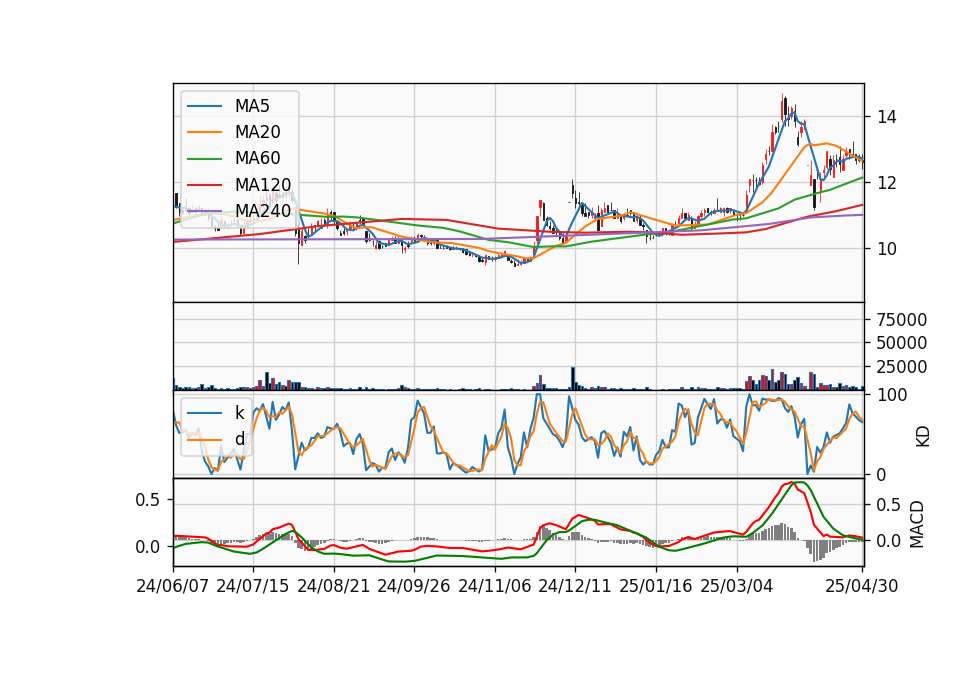
Task: Click the MA20 legend label
Action: [x=257, y=132]
